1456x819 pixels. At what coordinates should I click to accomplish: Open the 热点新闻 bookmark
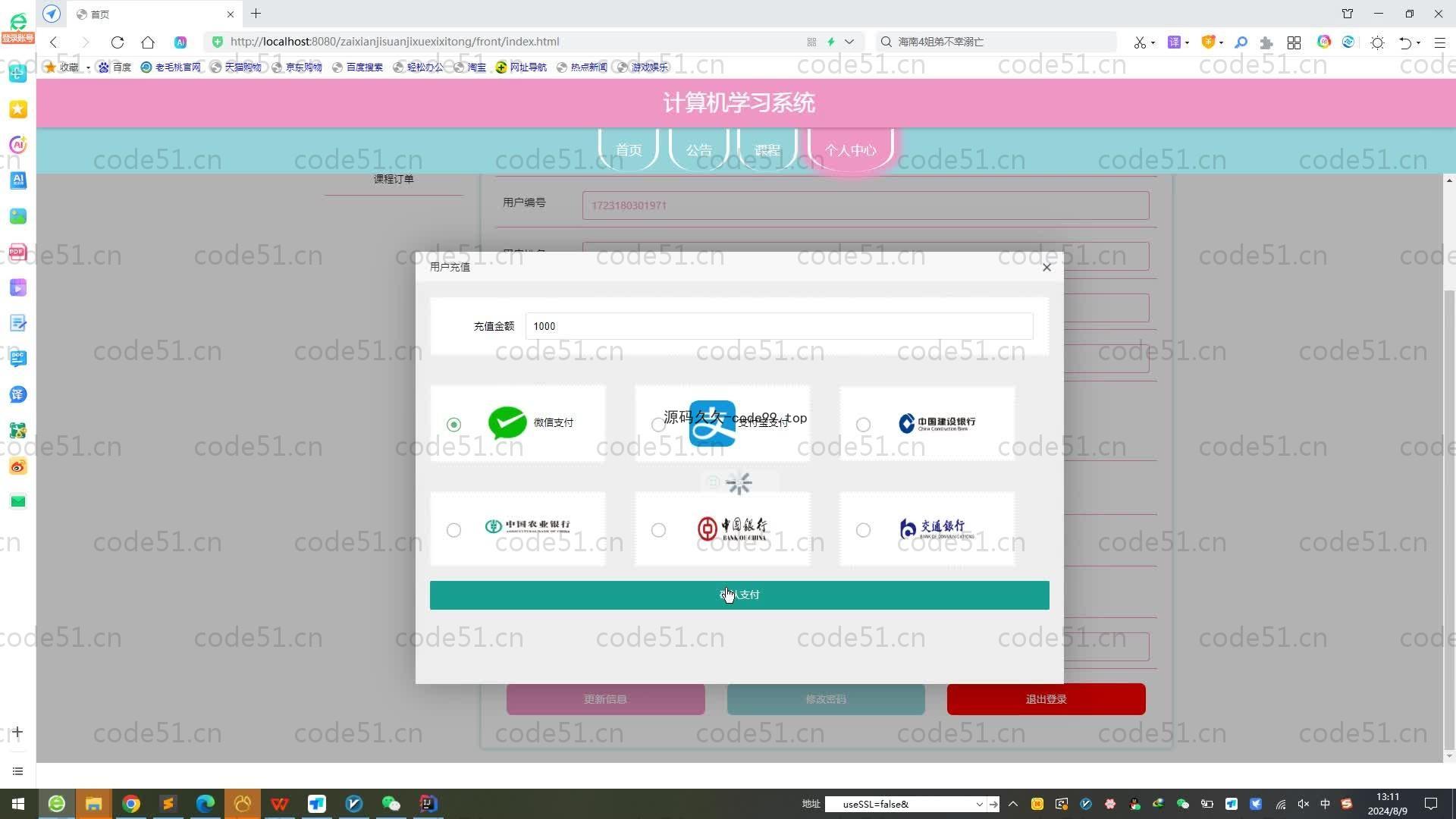coord(582,67)
